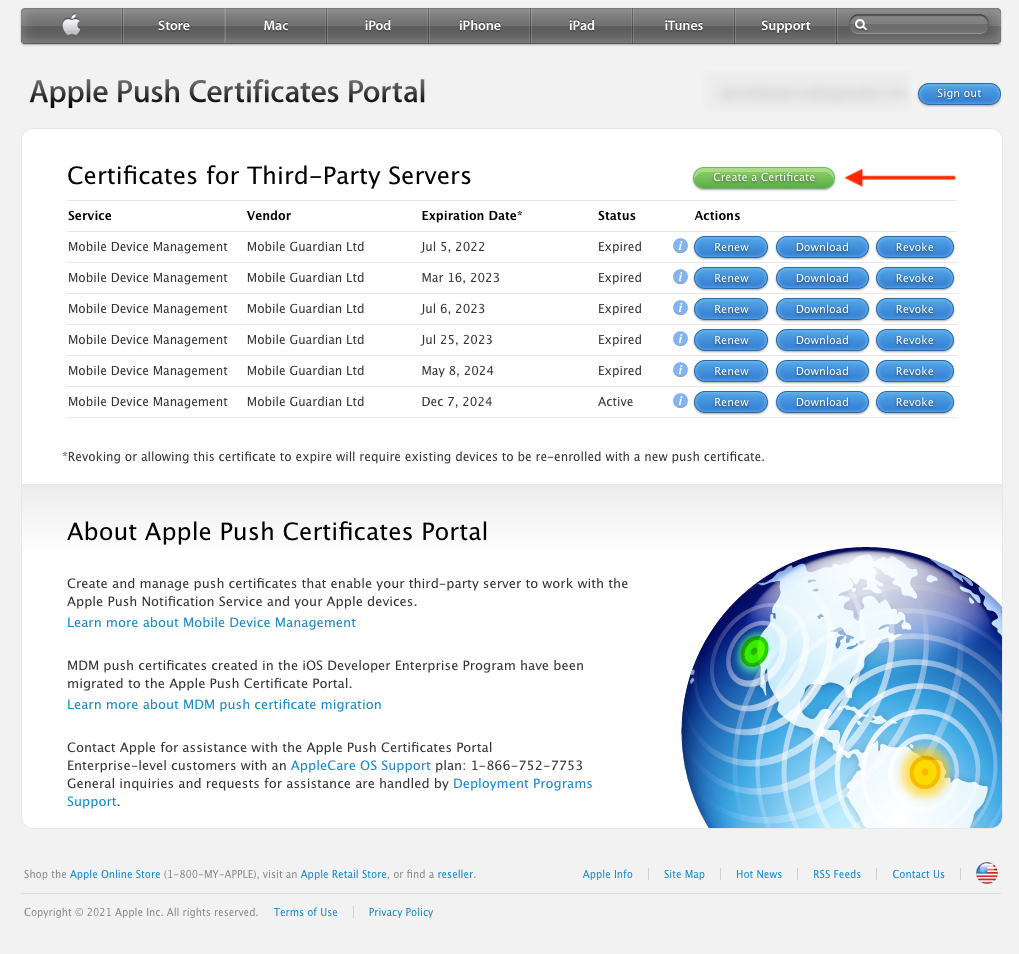Open Learn more about MDM push certificate migration
1019x954 pixels.
point(224,704)
